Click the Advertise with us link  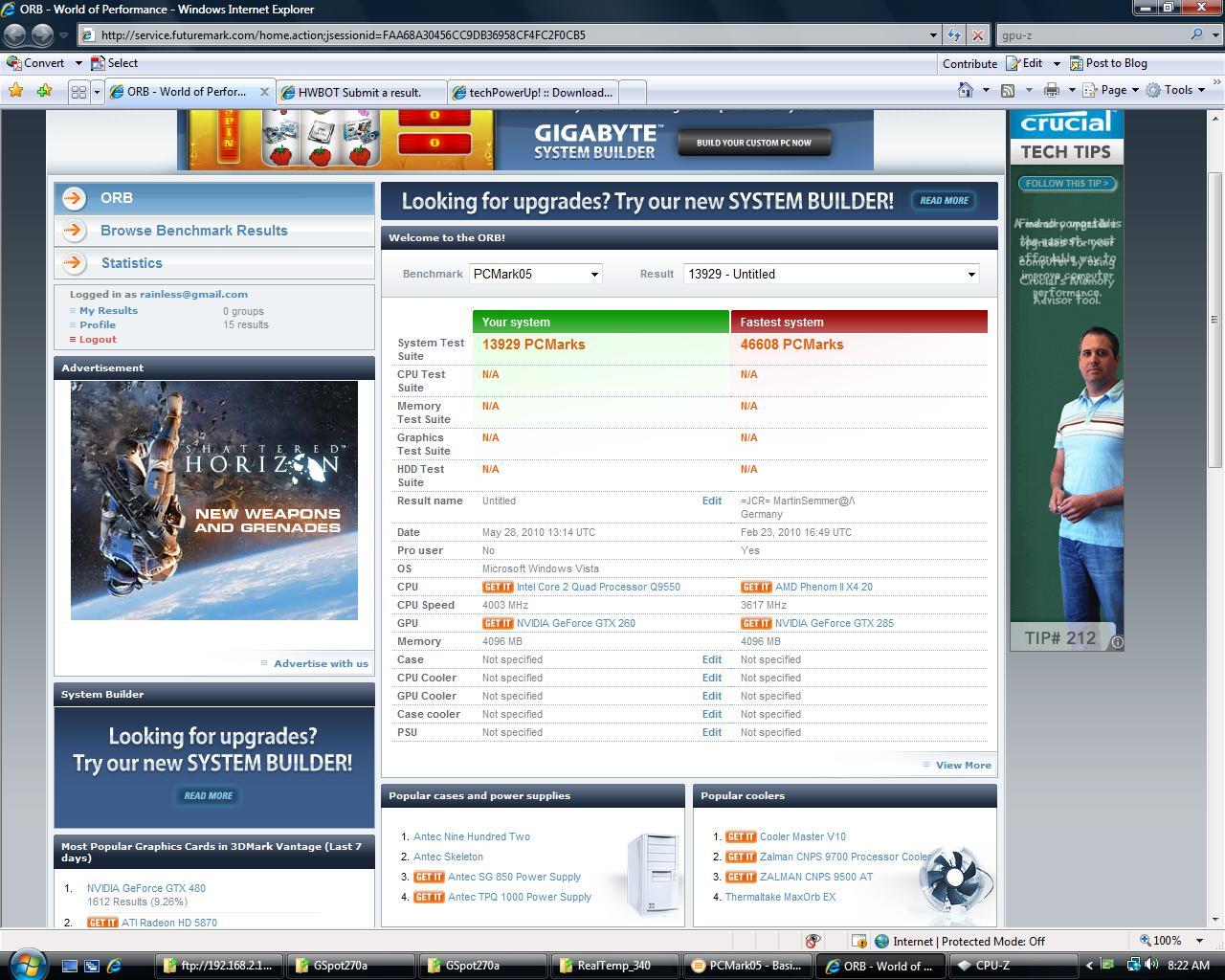(x=321, y=663)
